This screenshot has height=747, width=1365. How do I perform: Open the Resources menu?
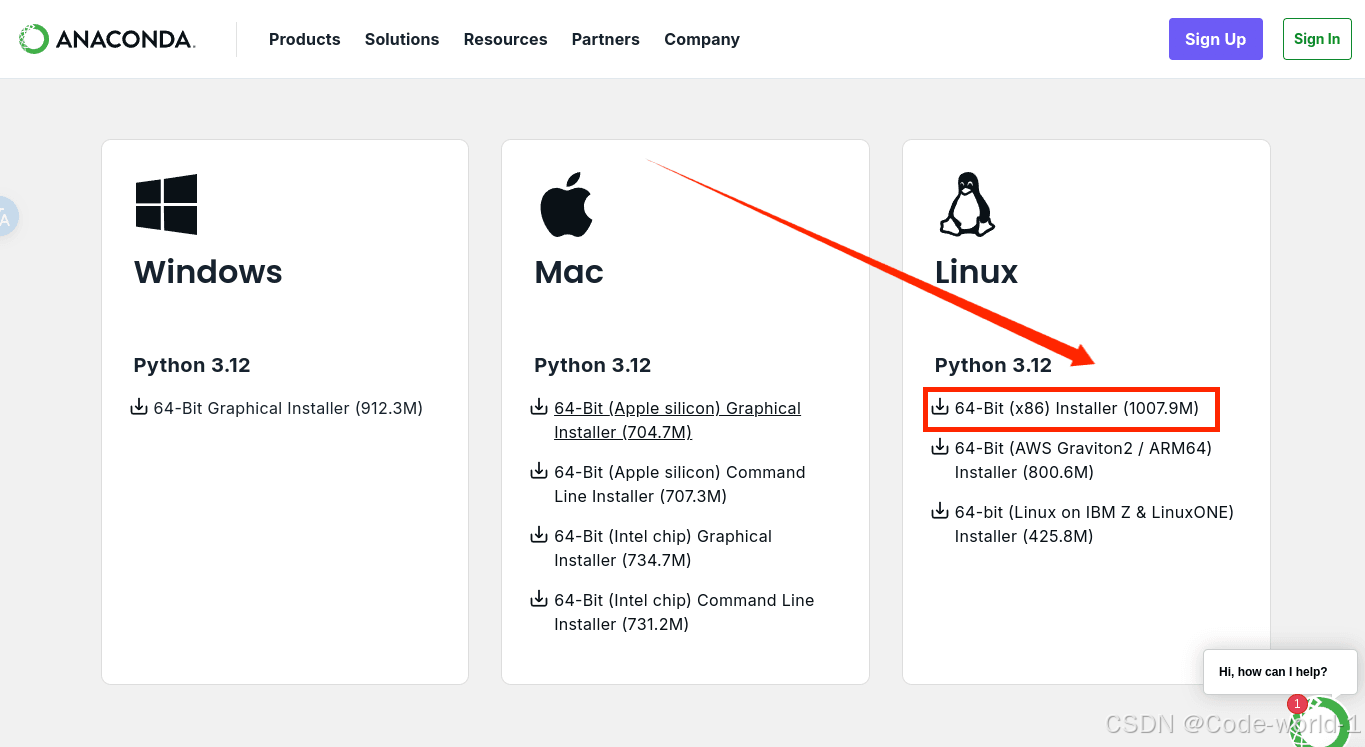505,39
